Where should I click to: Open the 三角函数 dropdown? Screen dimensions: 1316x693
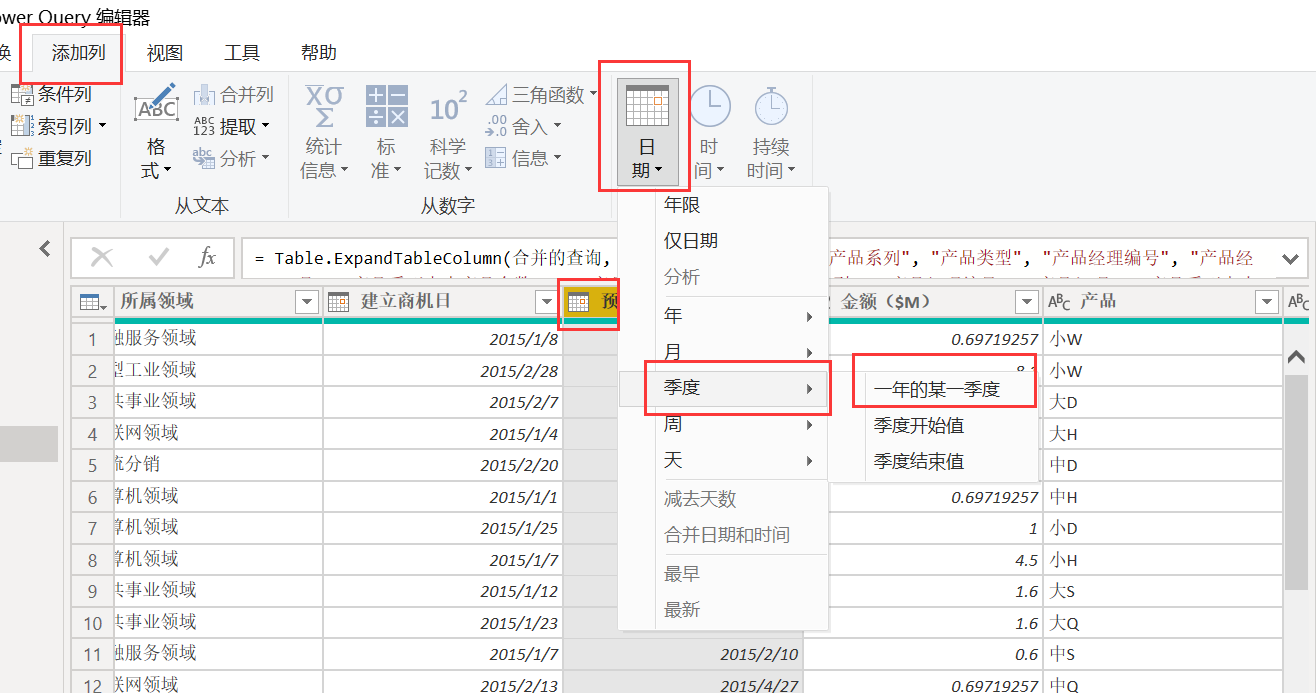coord(541,95)
